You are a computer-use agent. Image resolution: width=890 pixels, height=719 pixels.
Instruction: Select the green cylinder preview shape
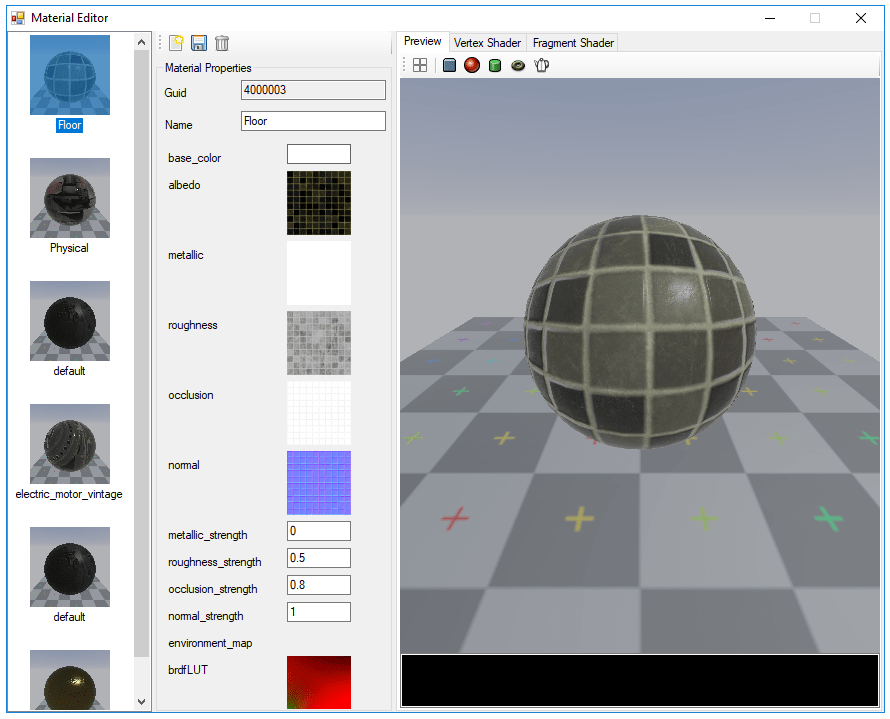494,65
